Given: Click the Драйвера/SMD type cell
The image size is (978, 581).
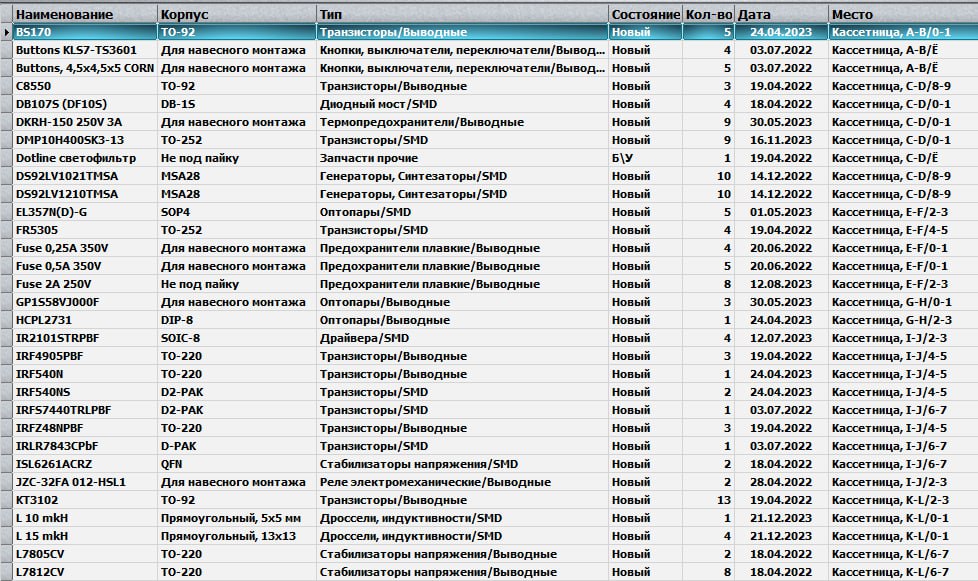Looking at the screenshot, I should coord(462,339).
